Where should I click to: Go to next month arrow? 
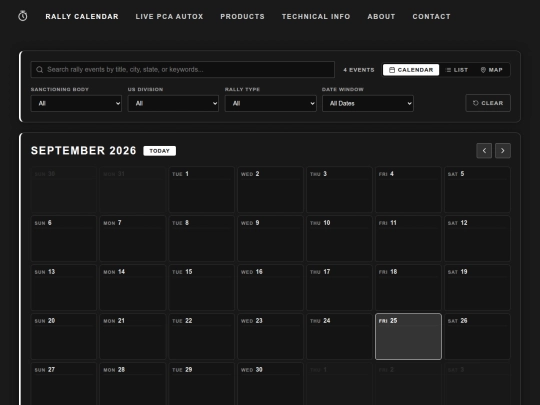[503, 150]
